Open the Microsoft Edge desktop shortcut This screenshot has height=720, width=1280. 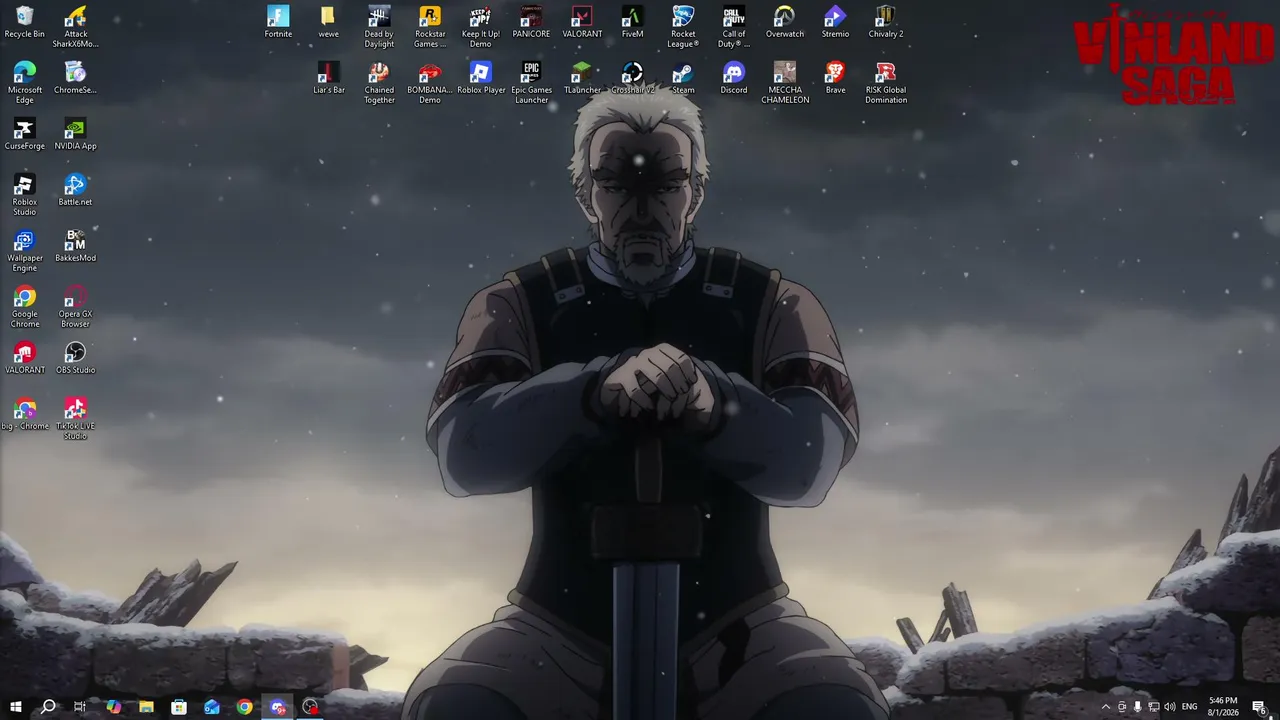(25, 83)
